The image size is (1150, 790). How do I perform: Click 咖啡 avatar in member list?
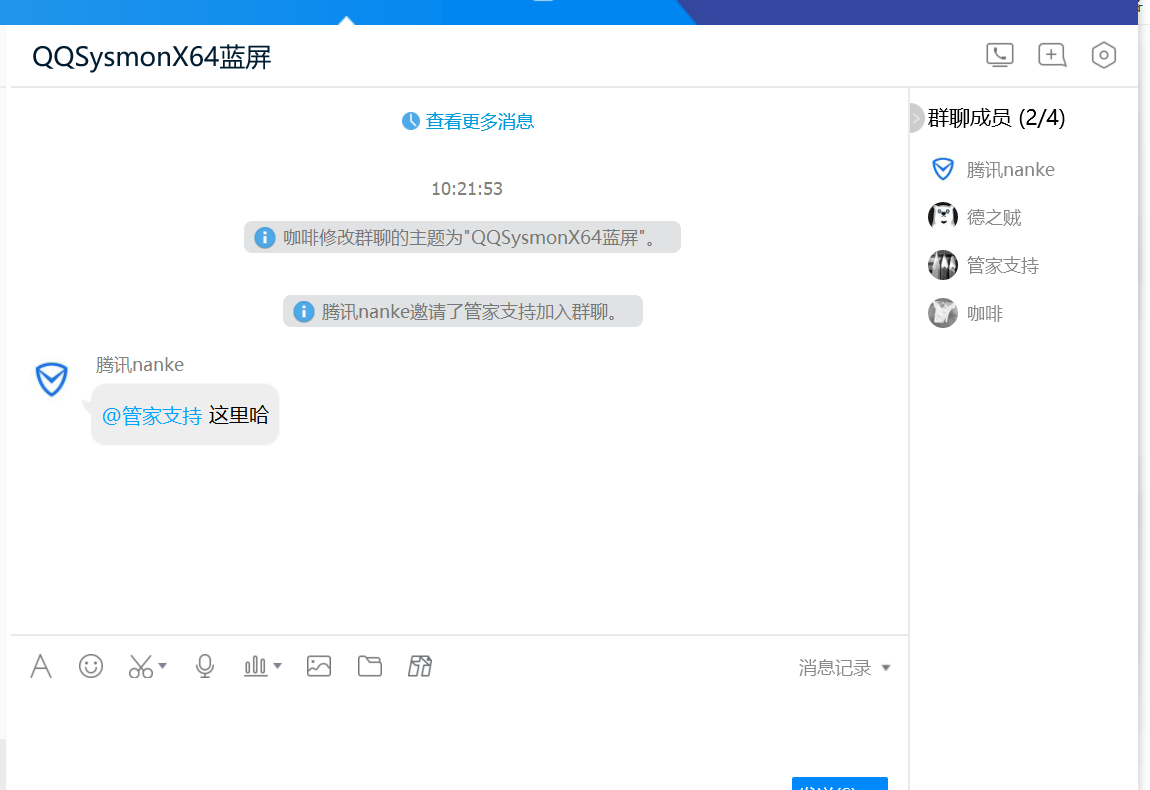coord(942,313)
